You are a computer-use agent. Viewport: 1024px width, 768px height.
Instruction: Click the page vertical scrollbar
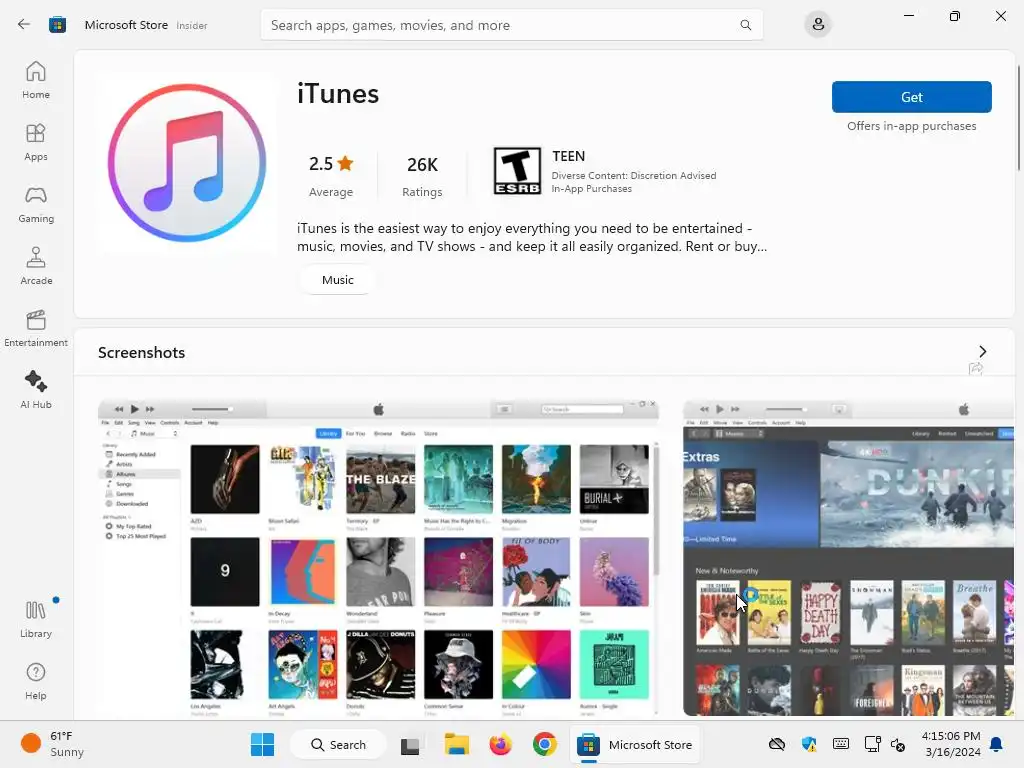1019,118
